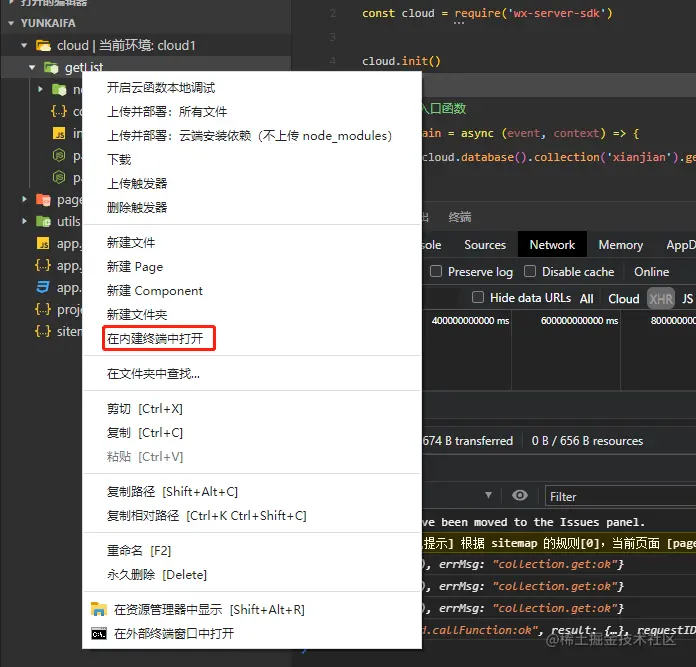This screenshot has width=696, height=667.
Task: Click the app.js JavaScript file icon
Action: click(x=43, y=243)
